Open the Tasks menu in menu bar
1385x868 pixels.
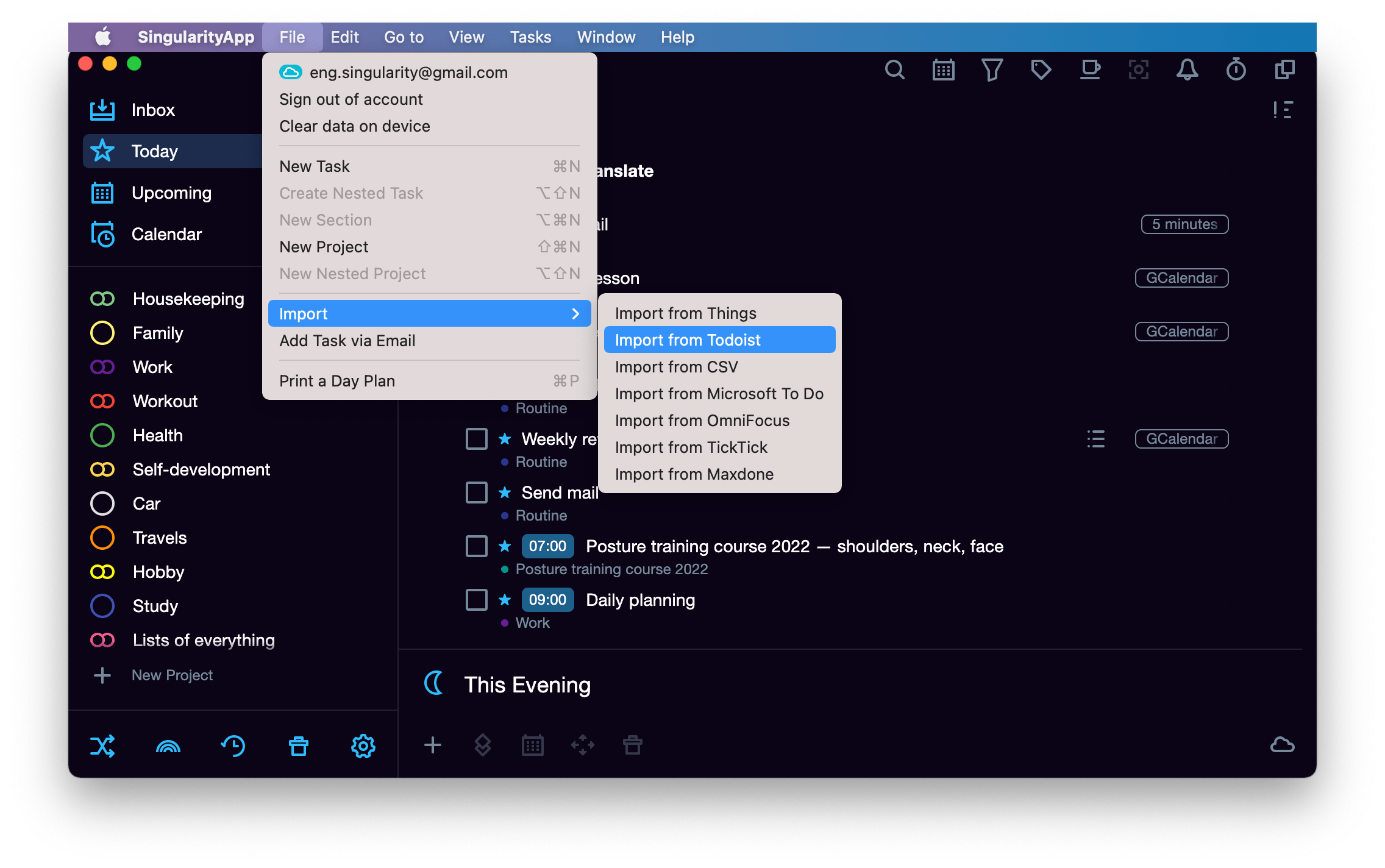point(530,37)
